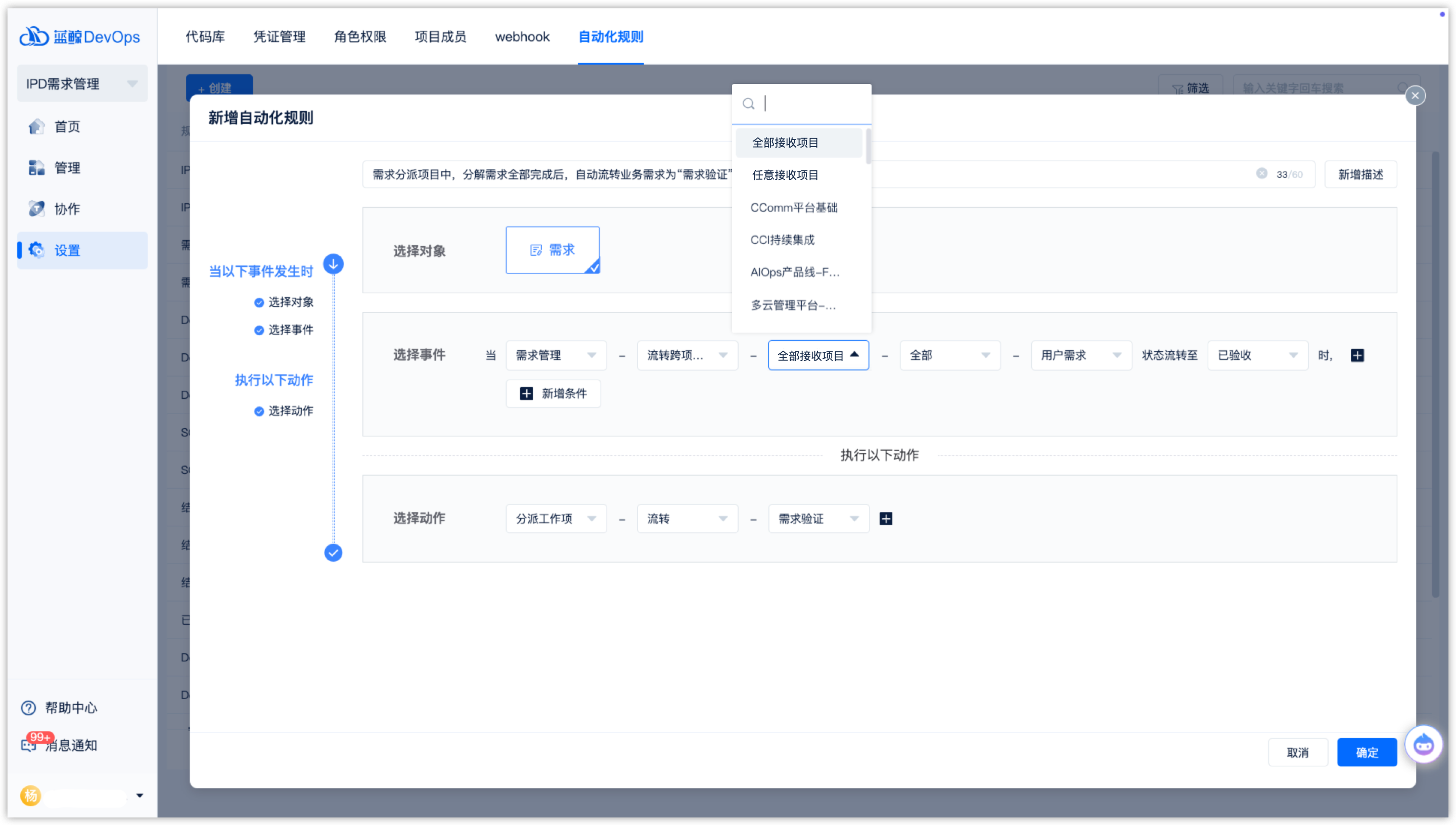The height and width of the screenshot is (825, 1456).
Task: Open the 协作 section icon in the sidebar
Action: (x=36, y=208)
